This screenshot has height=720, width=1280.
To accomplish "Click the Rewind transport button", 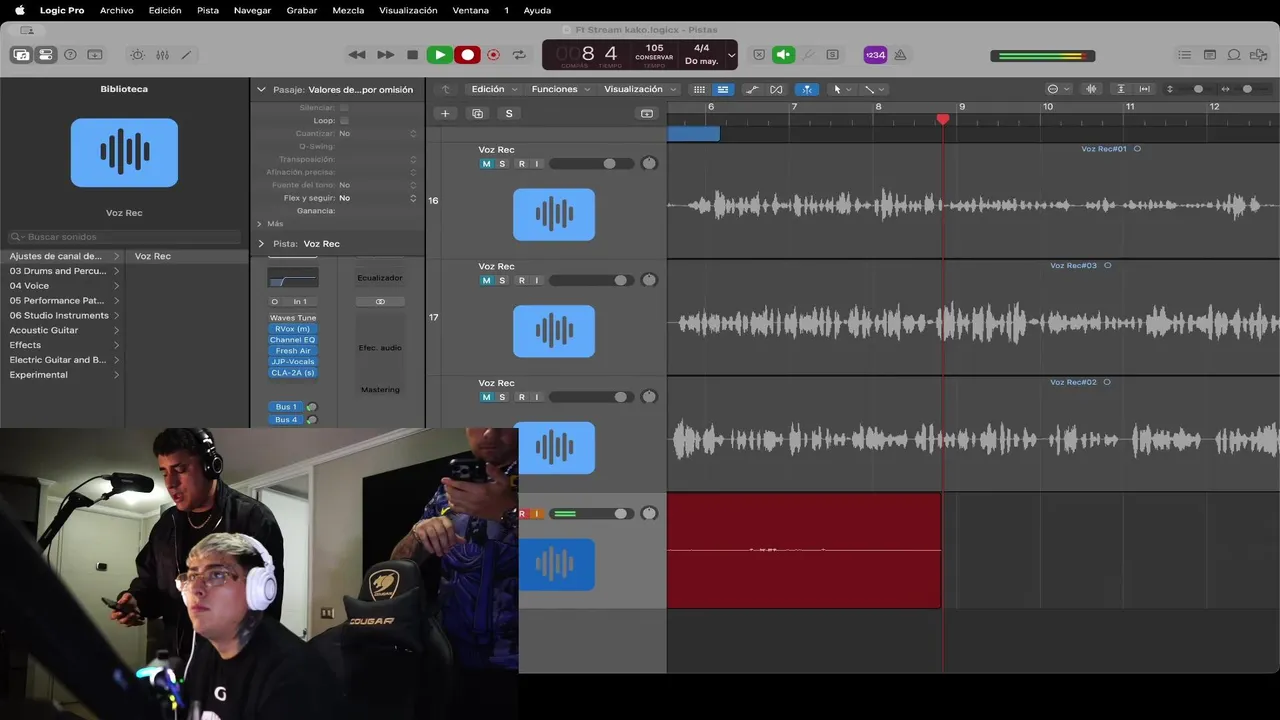I will (x=357, y=55).
